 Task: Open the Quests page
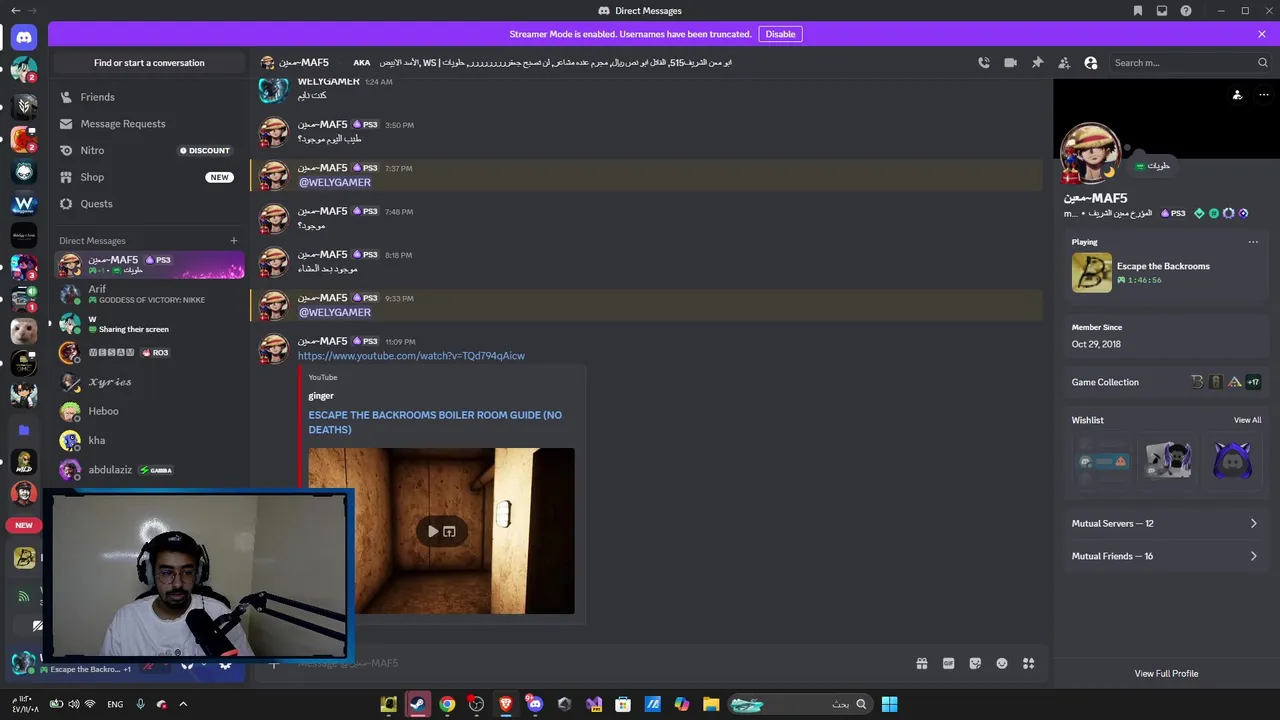pos(149,204)
